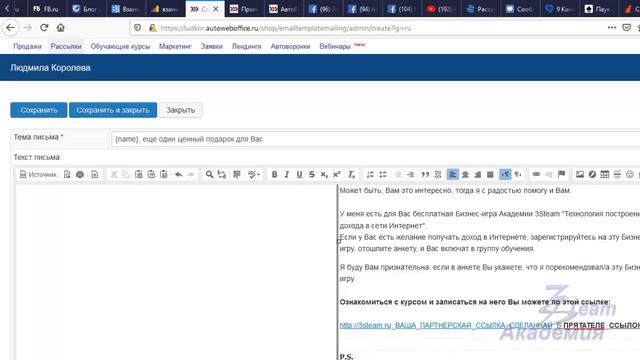Viewport: 640px width, 360px height.
Task: Click text direction left-to-right icon
Action: [x=505, y=175]
